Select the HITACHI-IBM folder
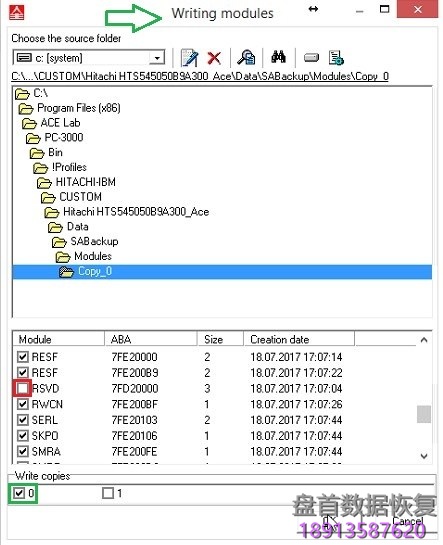This screenshot has height=545, width=443. point(76,182)
